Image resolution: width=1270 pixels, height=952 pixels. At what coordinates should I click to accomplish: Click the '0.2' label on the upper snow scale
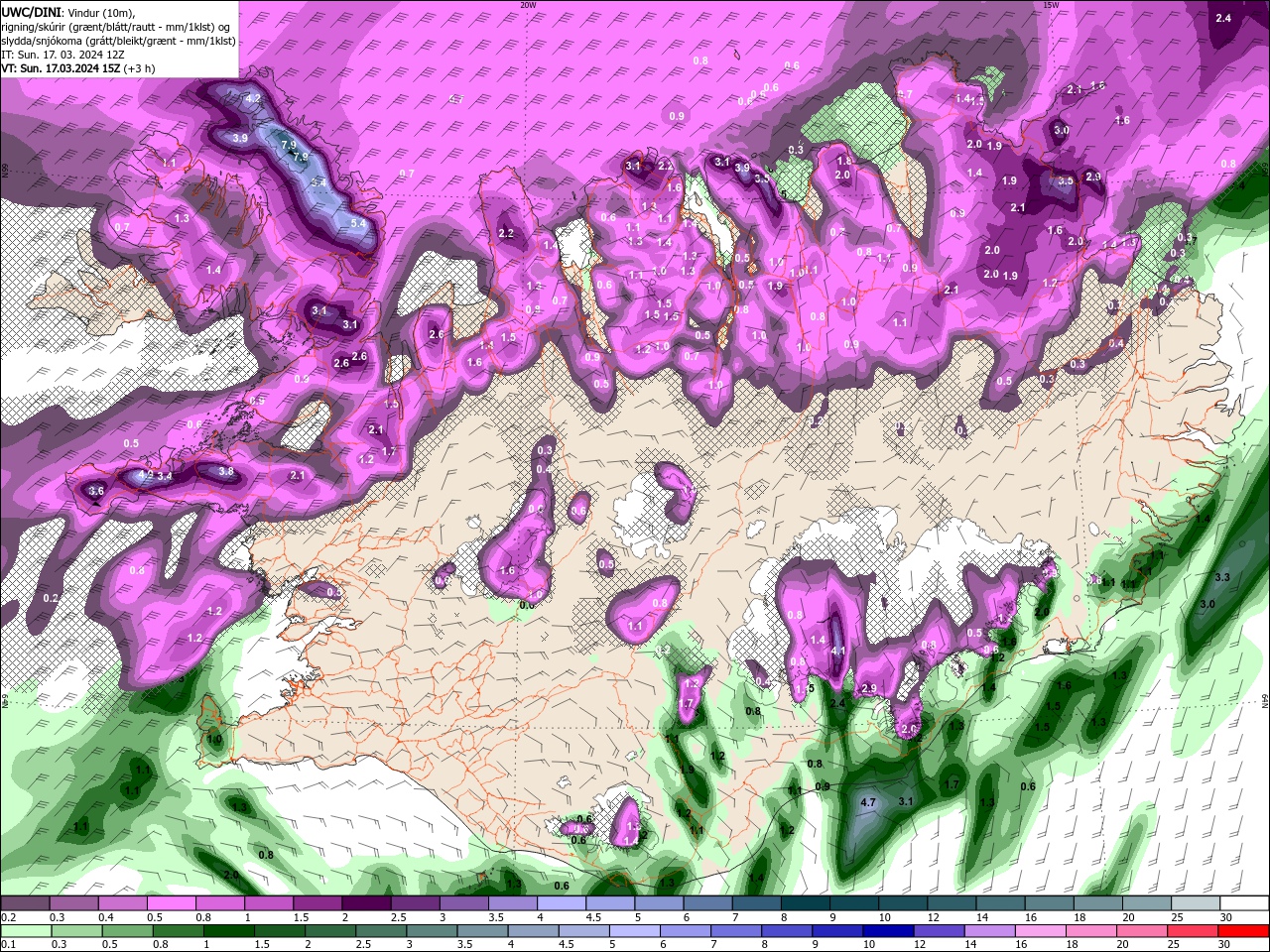8,917
